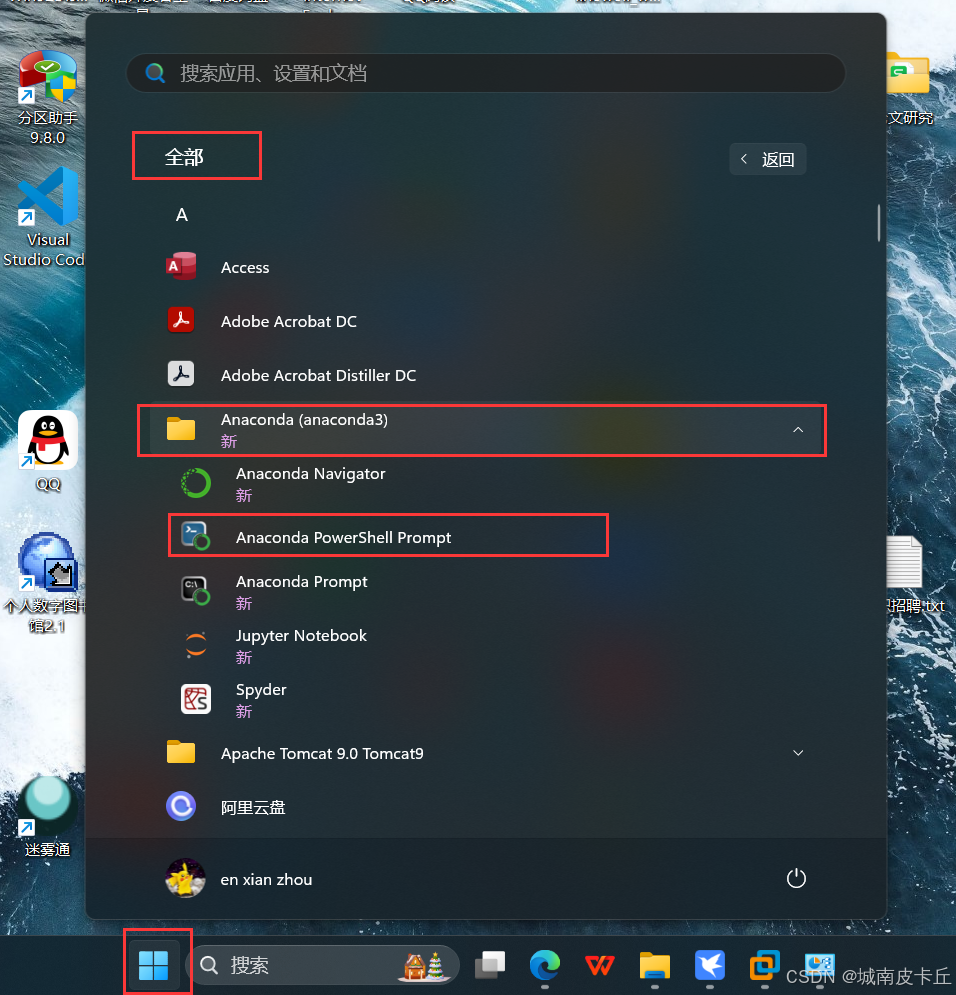956x995 pixels.
Task: Open VMware icon on the taskbar
Action: [x=764, y=965]
